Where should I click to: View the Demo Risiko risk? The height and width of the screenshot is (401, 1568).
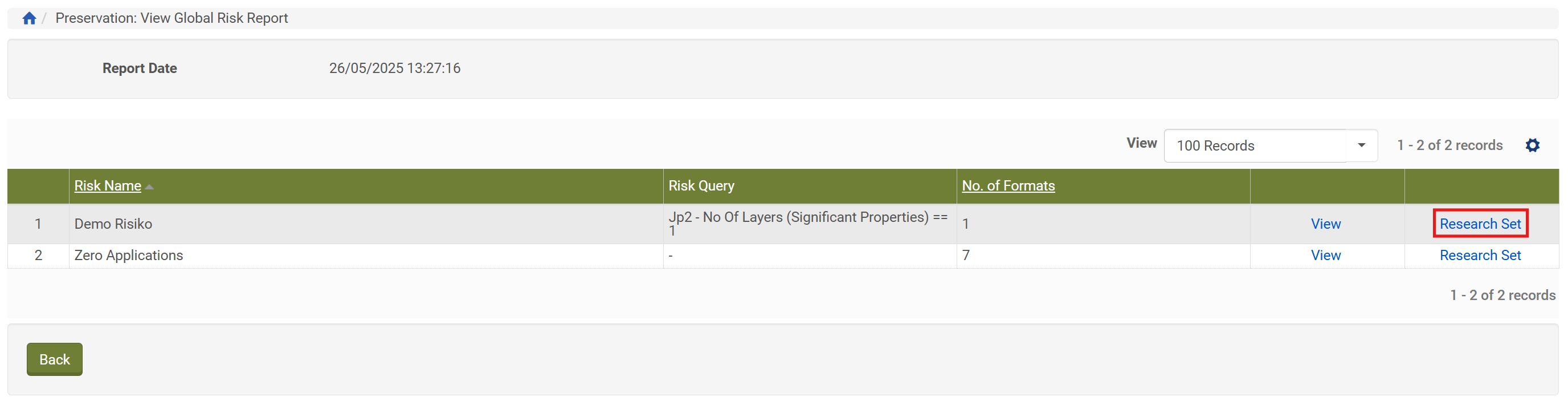(x=1325, y=224)
